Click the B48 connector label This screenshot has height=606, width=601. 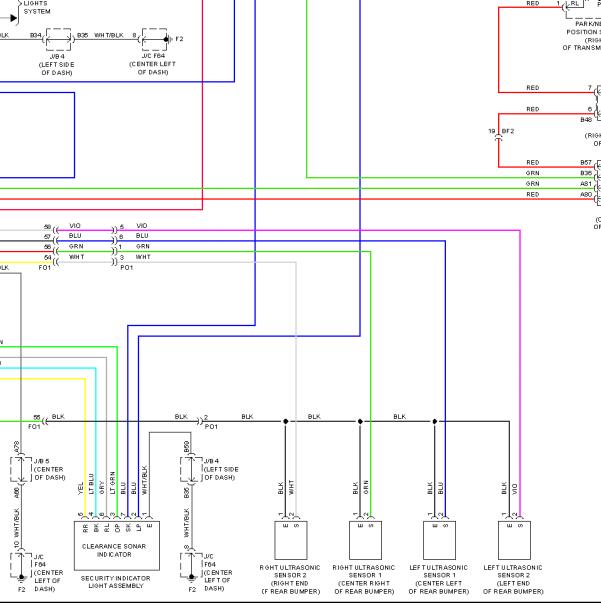coord(586,119)
